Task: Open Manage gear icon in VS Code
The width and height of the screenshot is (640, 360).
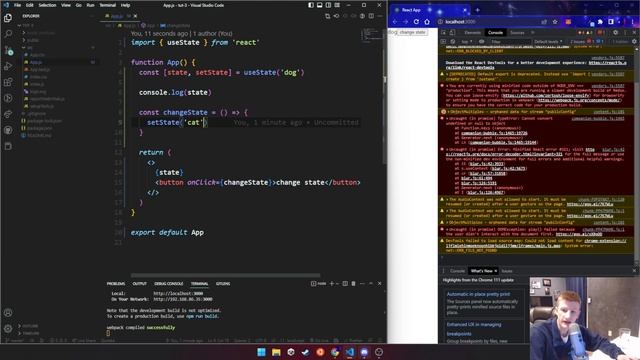Action: [x=8, y=328]
